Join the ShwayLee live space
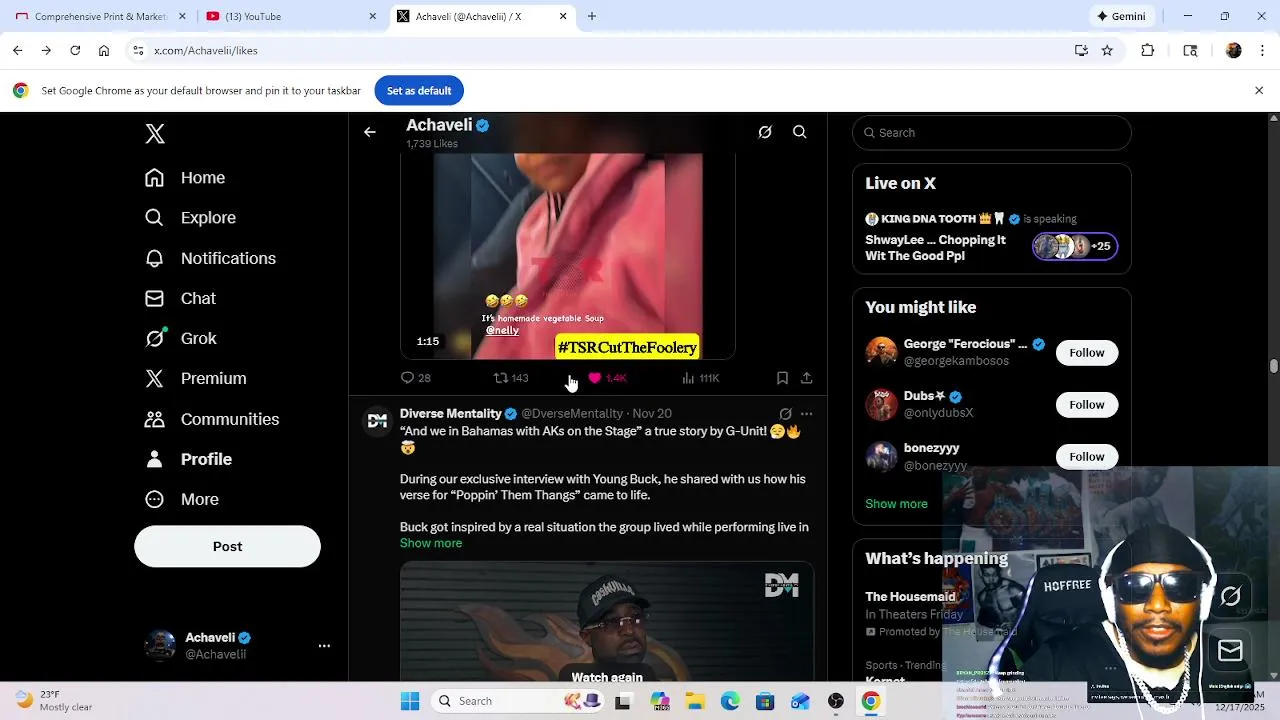Viewport: 1280px width, 720px height. pos(935,248)
